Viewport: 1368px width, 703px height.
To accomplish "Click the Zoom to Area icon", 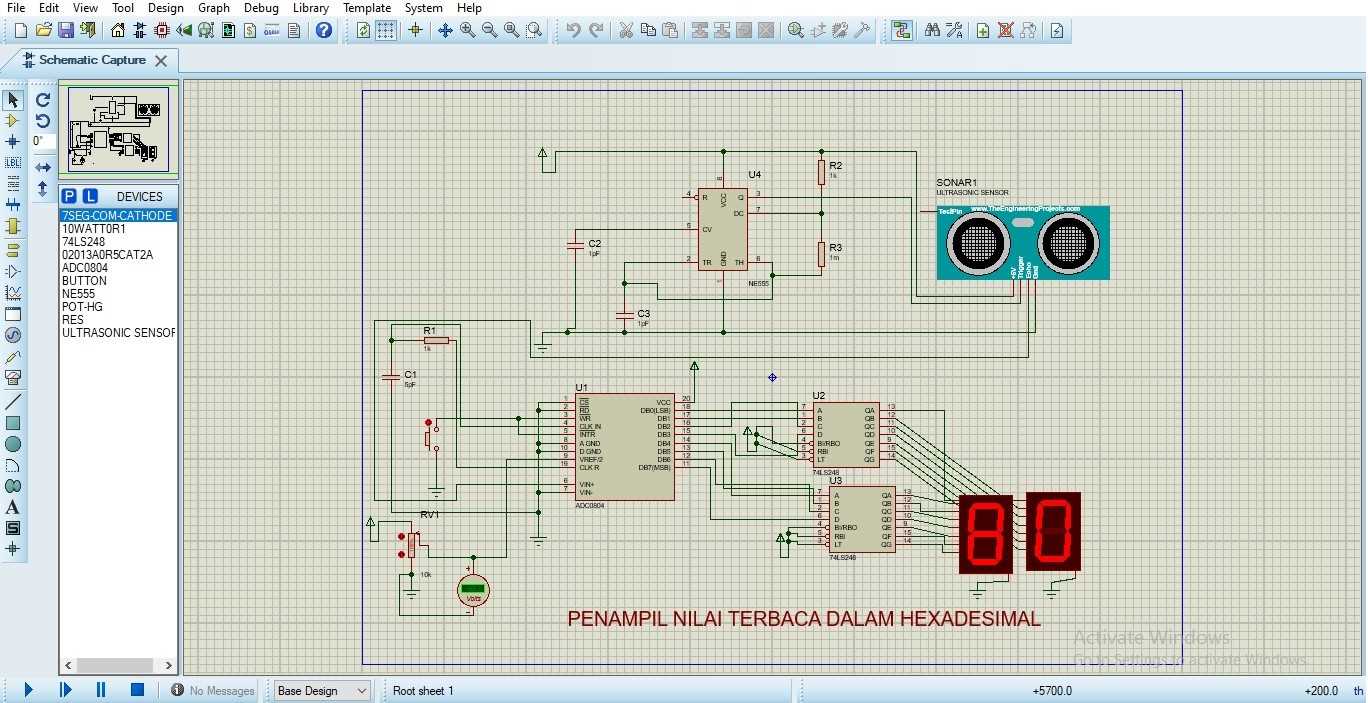I will pos(534,30).
